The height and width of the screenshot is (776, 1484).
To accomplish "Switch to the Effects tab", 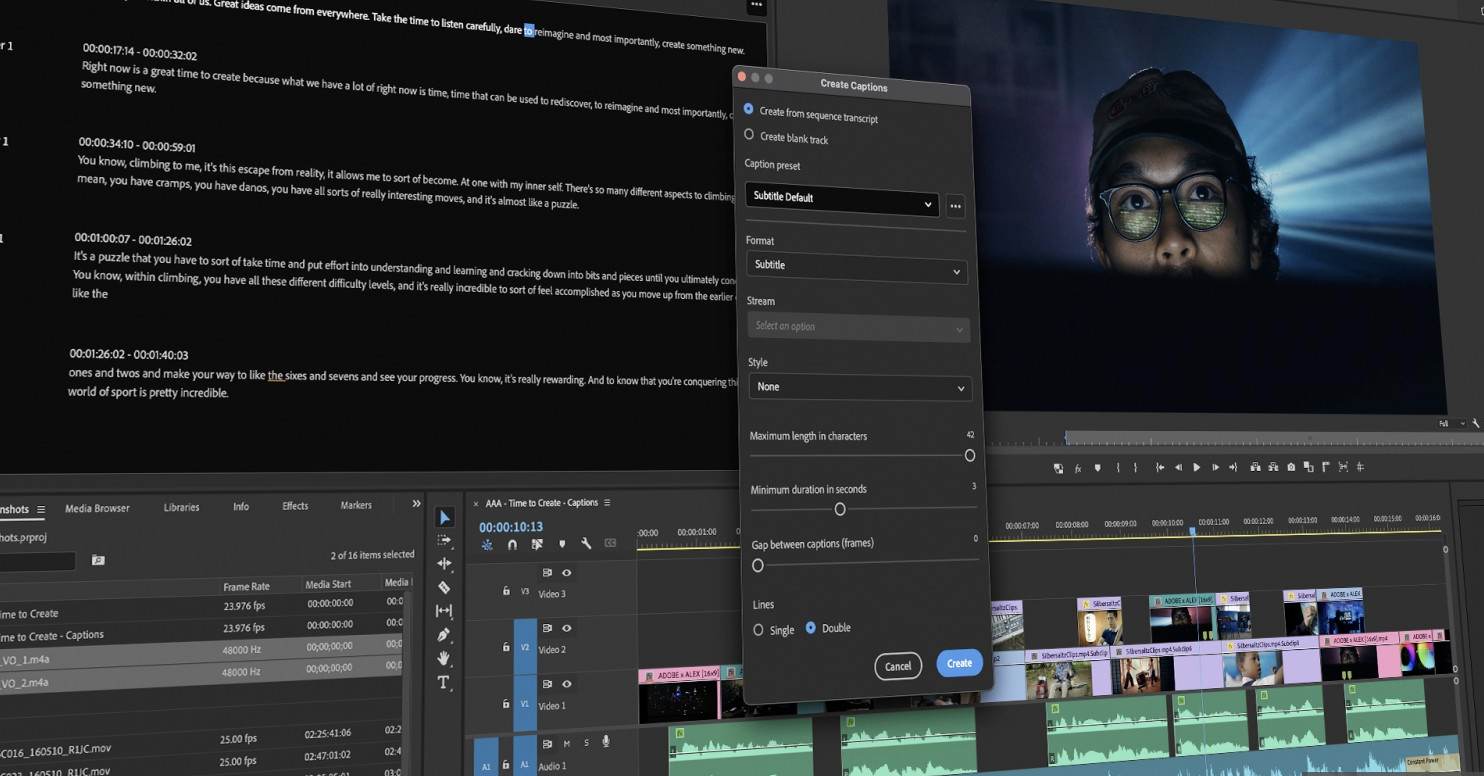I will (295, 506).
